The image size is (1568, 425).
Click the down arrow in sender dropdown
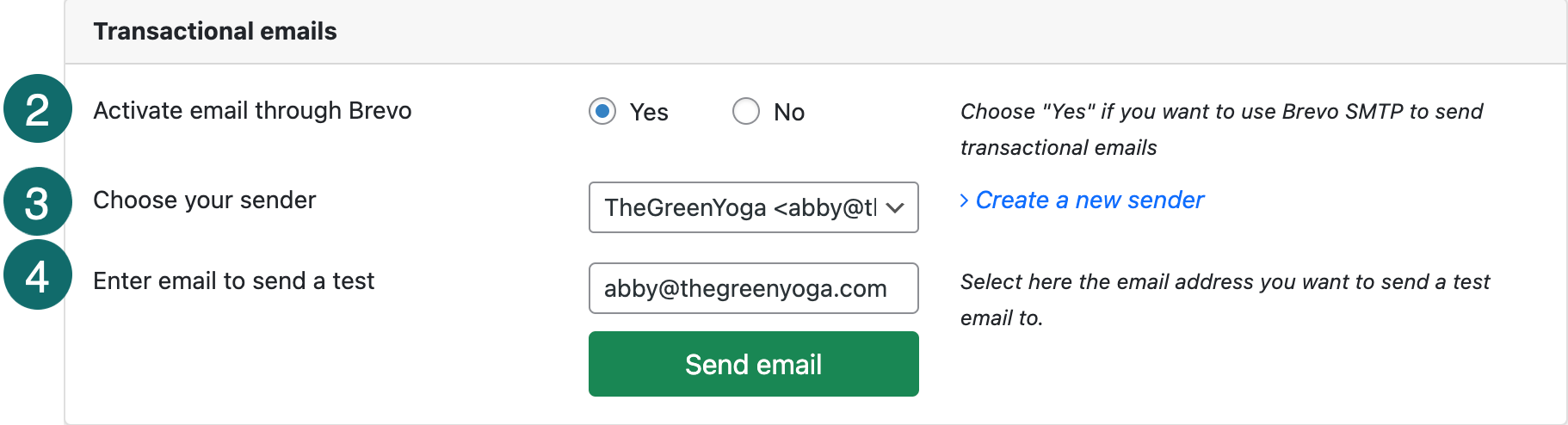point(895,207)
